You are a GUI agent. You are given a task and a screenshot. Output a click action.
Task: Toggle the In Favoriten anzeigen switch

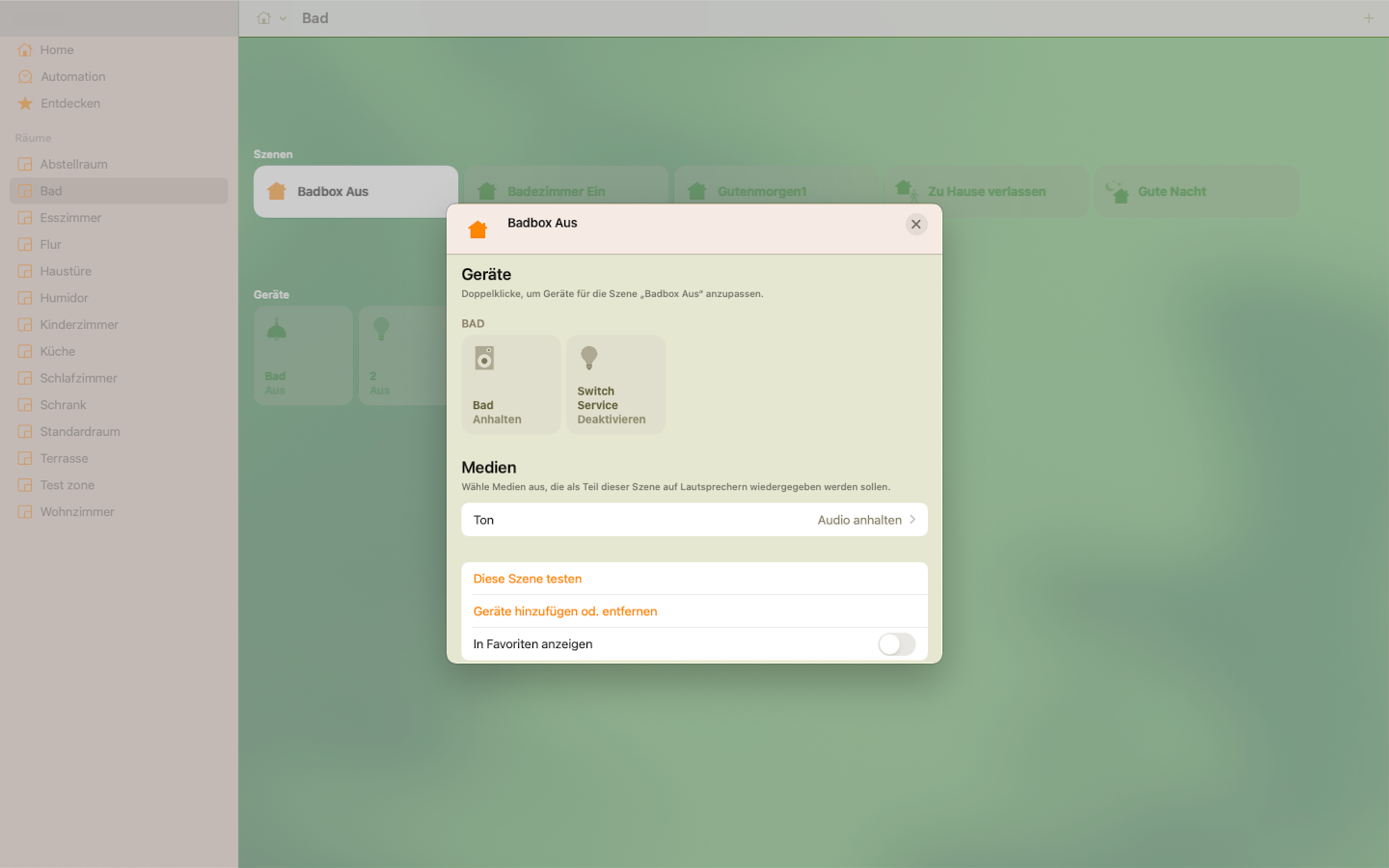[x=896, y=644]
